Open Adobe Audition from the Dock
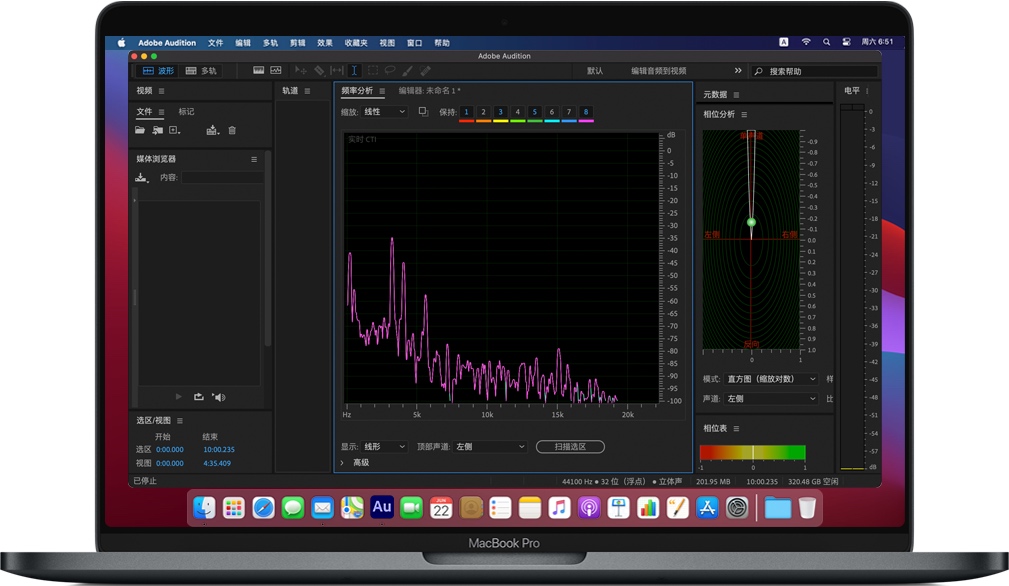This screenshot has height=586, width=1009. pos(381,507)
